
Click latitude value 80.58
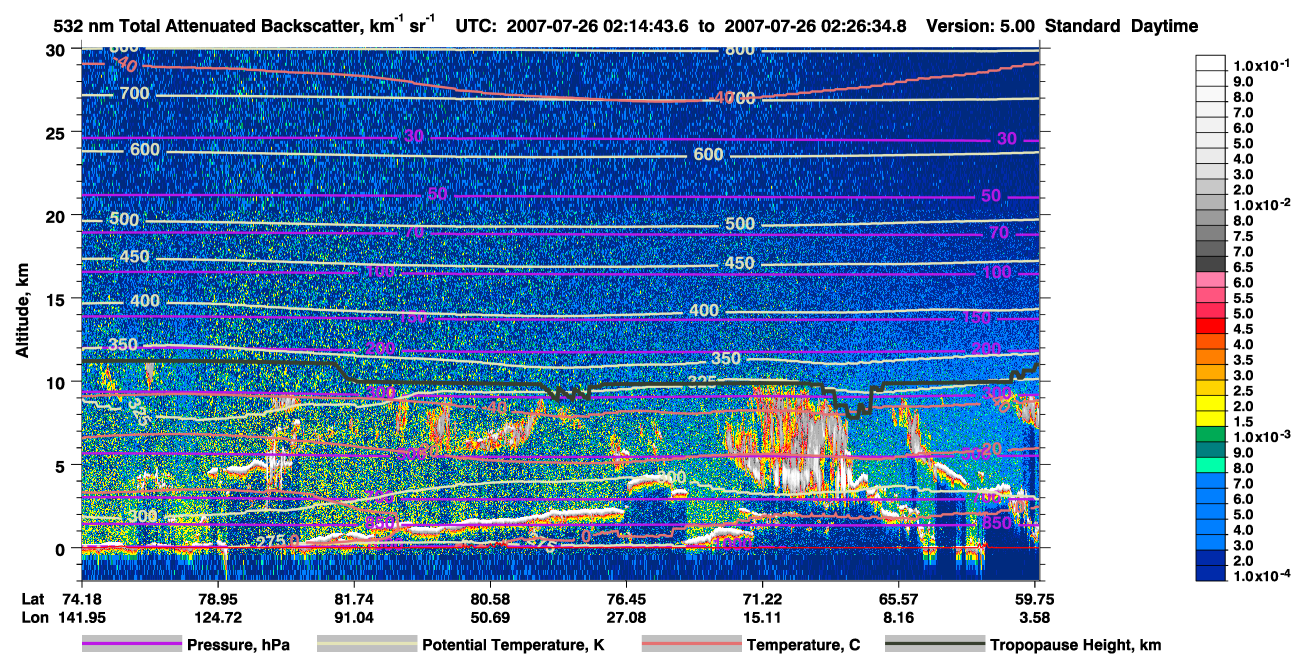[490, 599]
